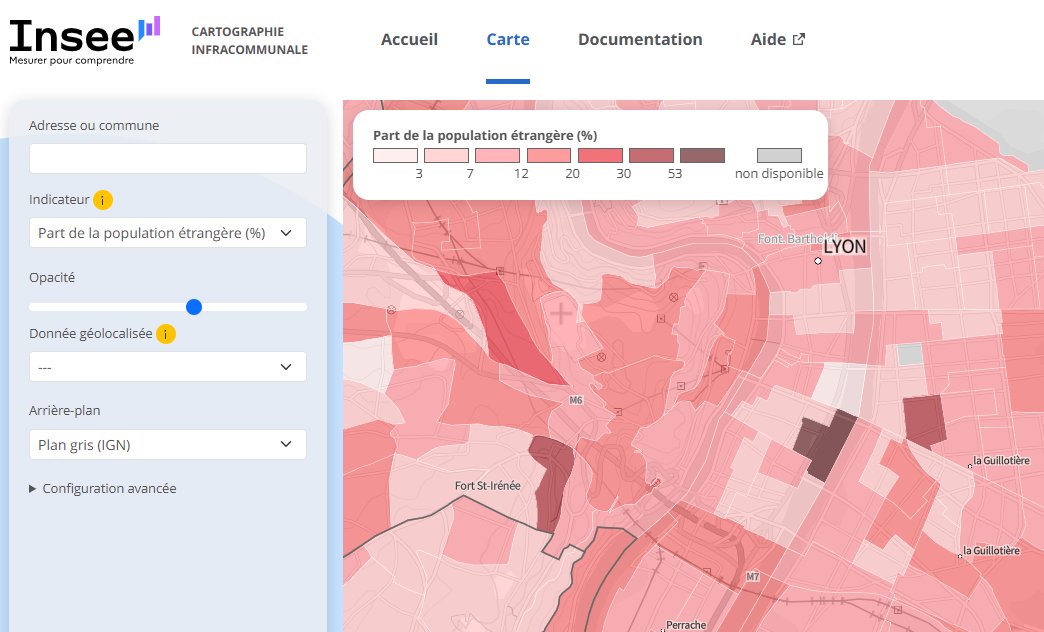Open the Documentation tab
The height and width of the screenshot is (632, 1044).
[640, 39]
